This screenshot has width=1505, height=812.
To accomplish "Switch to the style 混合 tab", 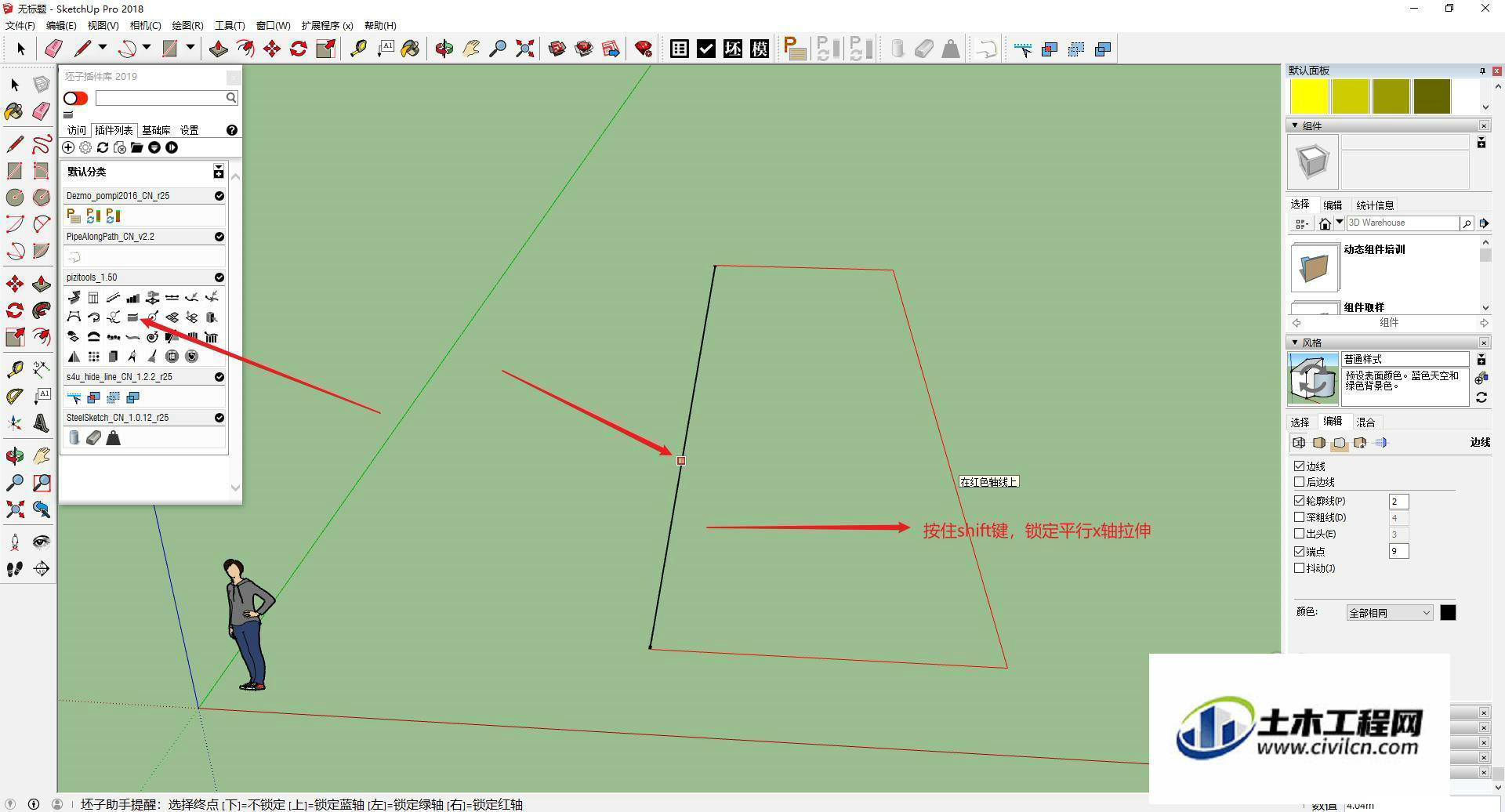I will coord(1365,422).
